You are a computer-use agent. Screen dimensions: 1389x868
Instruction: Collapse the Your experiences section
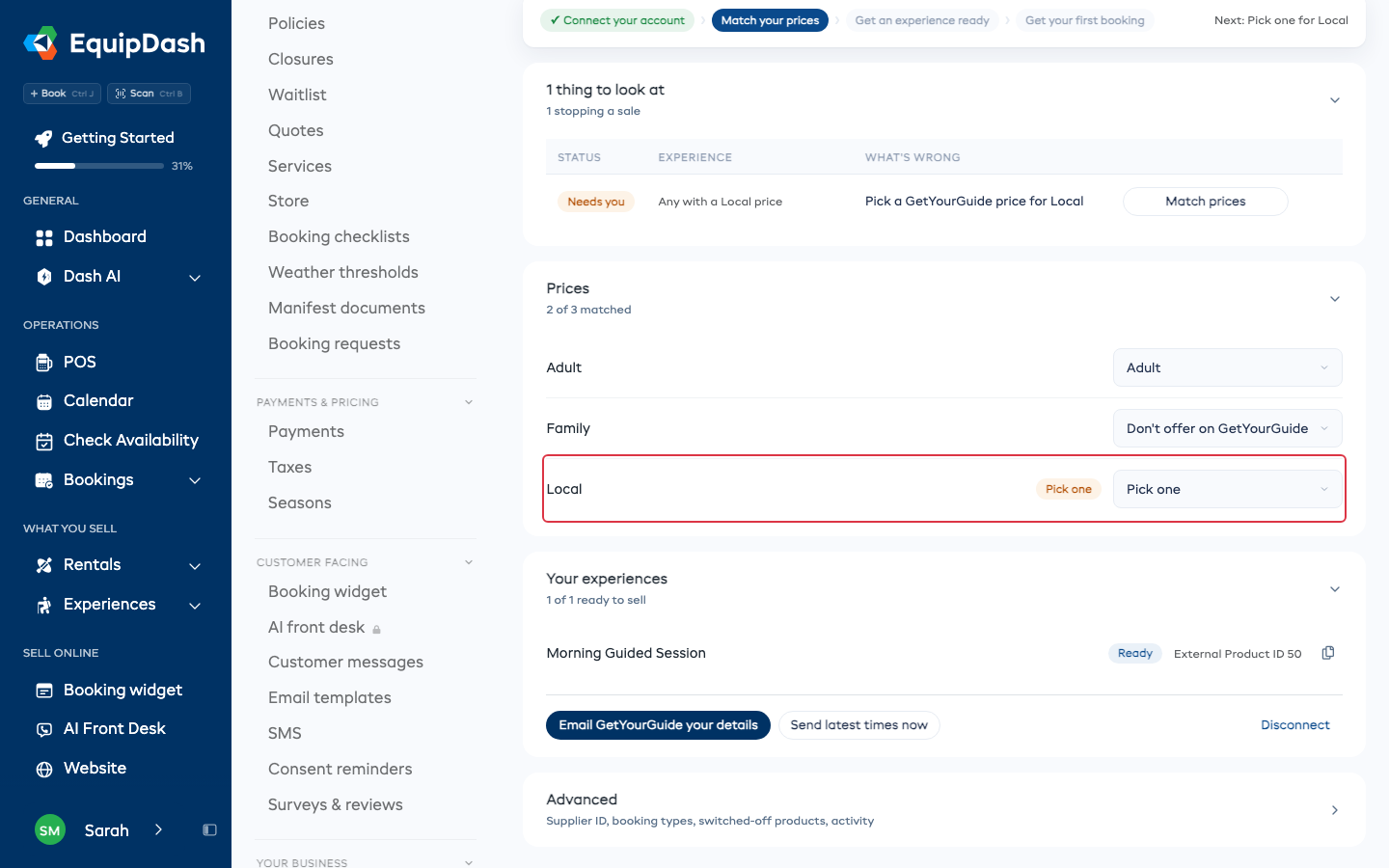click(x=1335, y=589)
